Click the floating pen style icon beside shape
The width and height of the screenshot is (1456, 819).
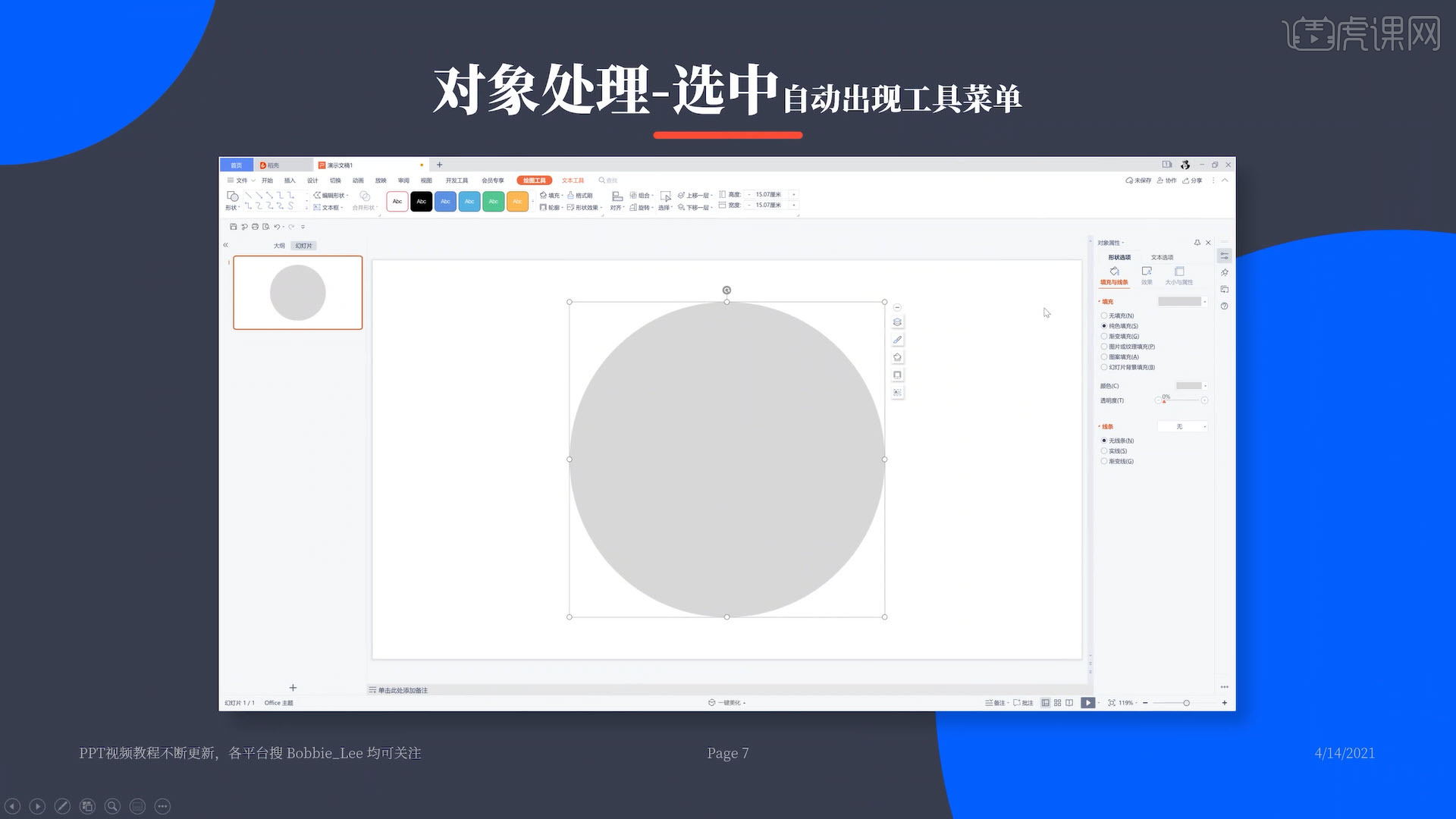click(897, 340)
